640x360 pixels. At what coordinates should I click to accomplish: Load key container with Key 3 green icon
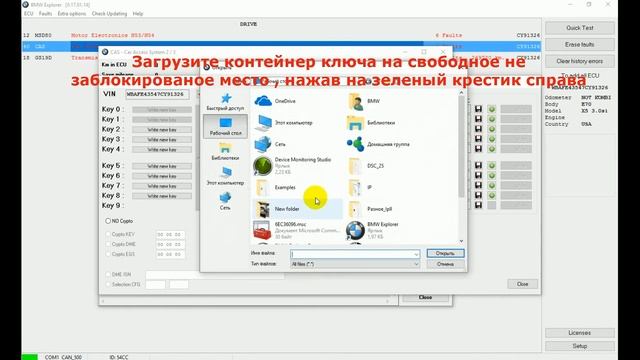point(492,139)
